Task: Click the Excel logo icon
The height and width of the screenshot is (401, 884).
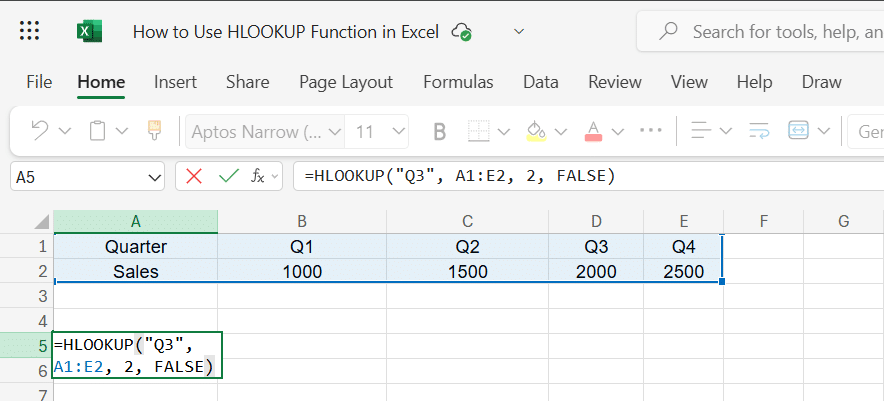Action: click(89, 31)
